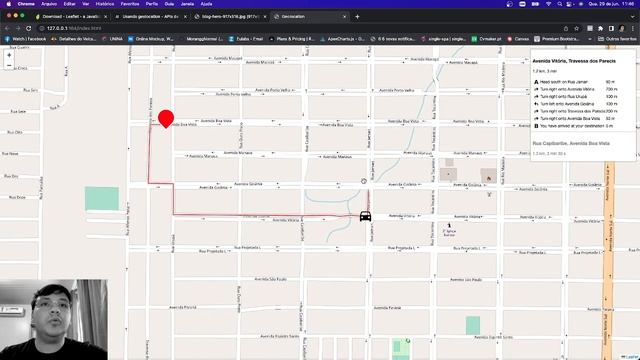Toggle the browser side panel icon

[x=611, y=28]
